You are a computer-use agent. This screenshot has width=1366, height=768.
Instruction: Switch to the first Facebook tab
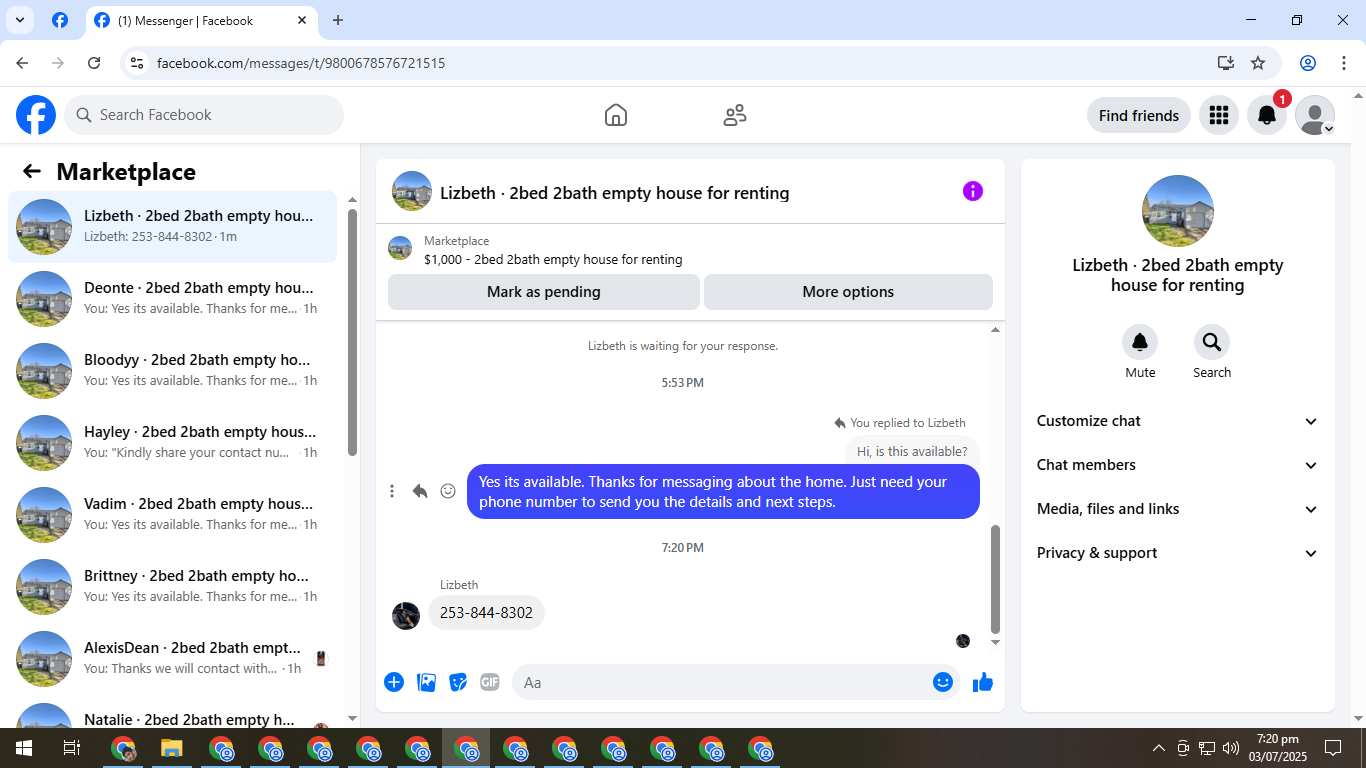(60, 20)
